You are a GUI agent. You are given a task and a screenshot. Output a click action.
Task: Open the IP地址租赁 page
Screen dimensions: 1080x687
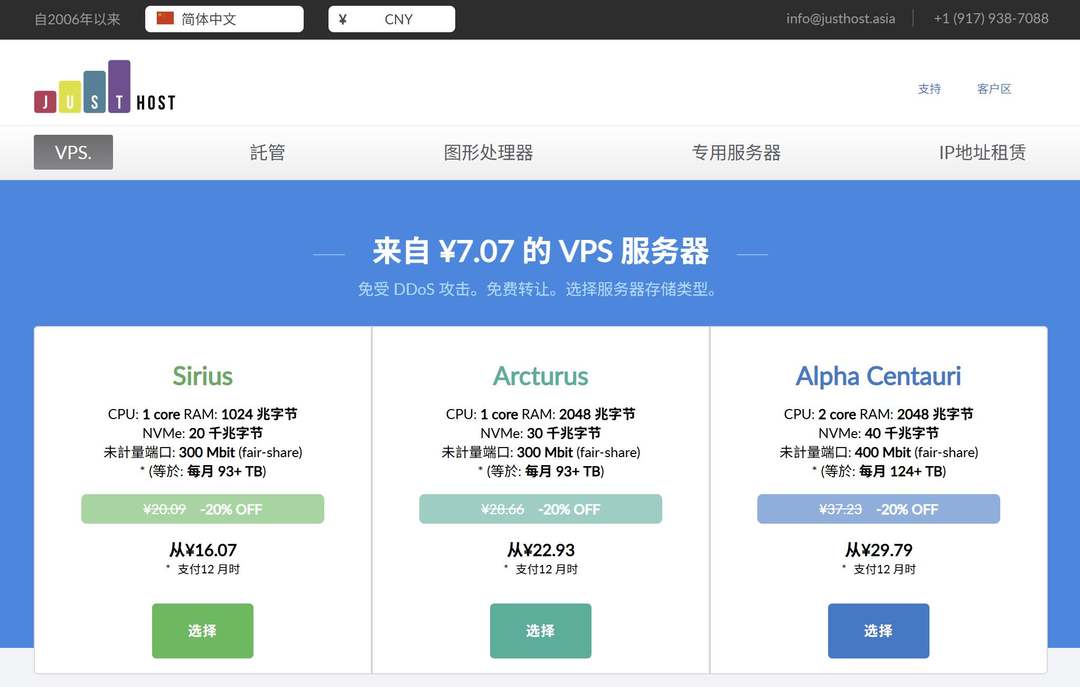click(981, 152)
